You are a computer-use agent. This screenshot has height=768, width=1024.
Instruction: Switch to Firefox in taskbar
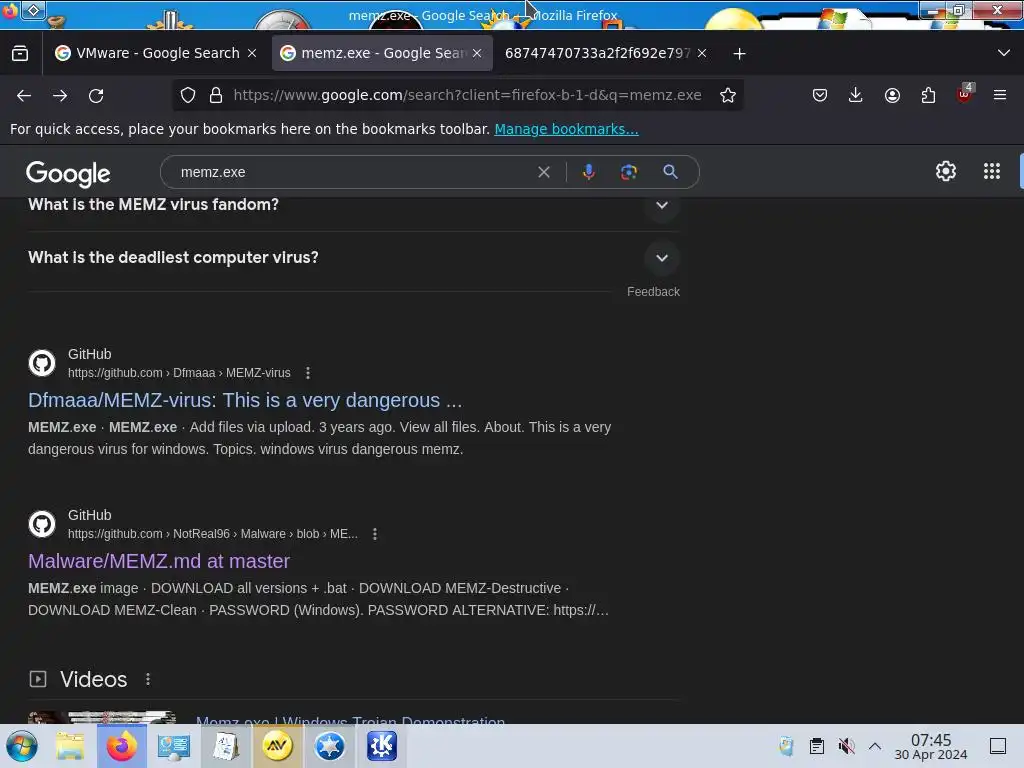(x=121, y=746)
